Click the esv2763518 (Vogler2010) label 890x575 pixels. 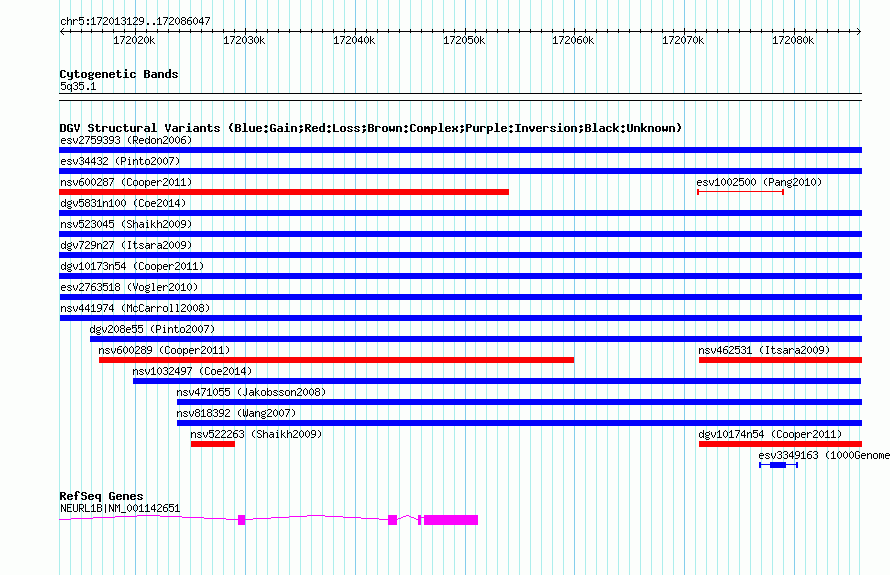[x=129, y=287]
